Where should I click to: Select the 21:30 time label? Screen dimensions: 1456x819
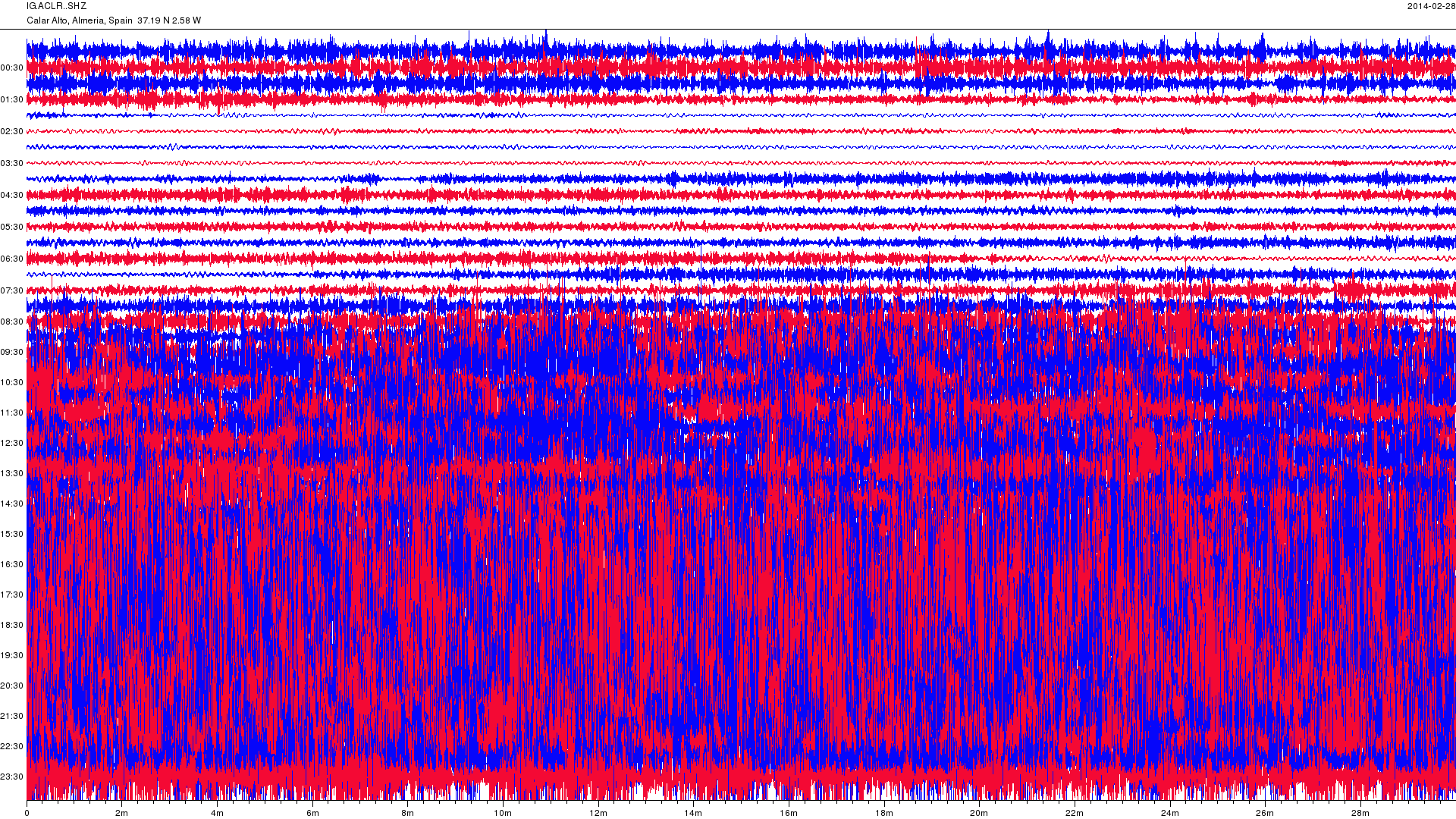tap(12, 717)
